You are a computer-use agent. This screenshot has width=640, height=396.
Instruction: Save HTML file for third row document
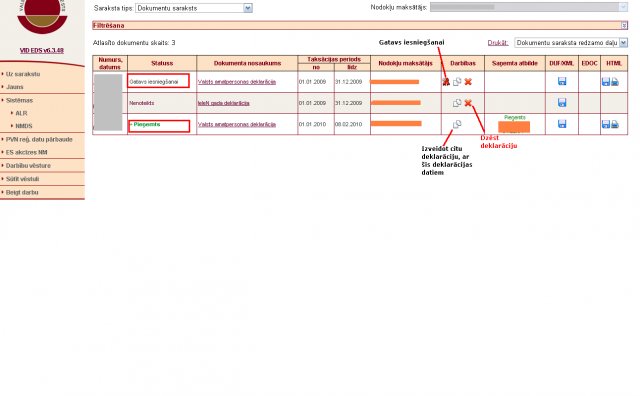(606, 124)
